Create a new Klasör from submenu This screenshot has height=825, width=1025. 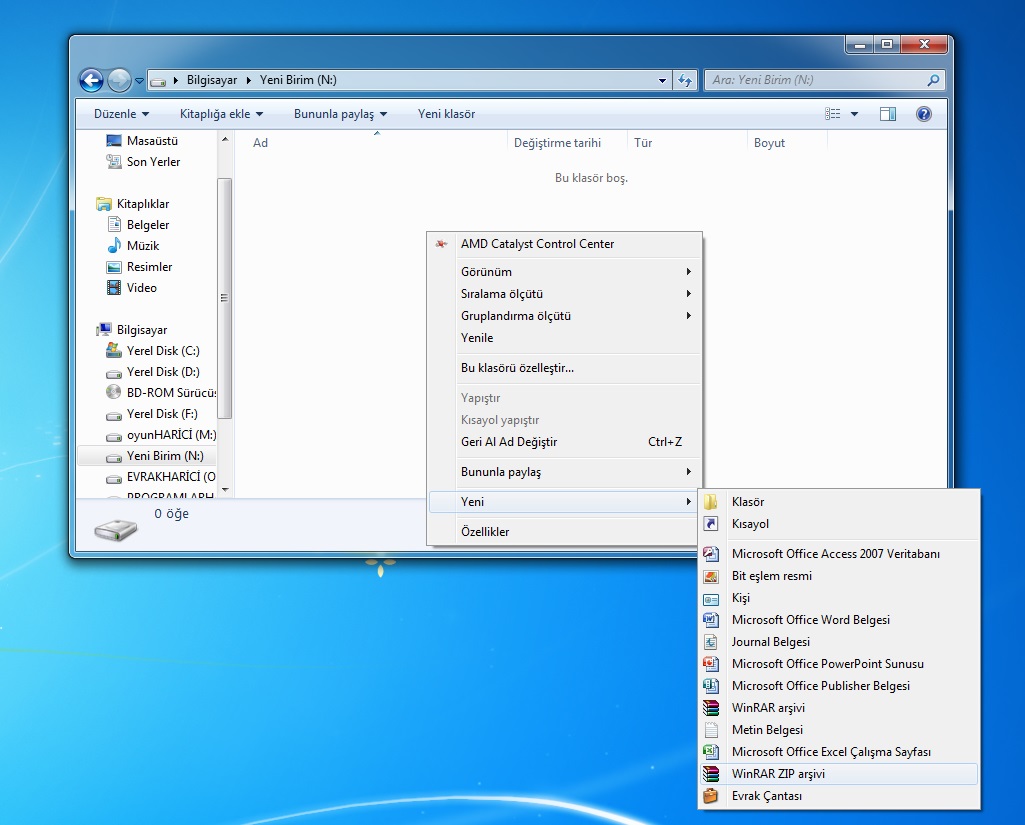[x=839, y=501]
